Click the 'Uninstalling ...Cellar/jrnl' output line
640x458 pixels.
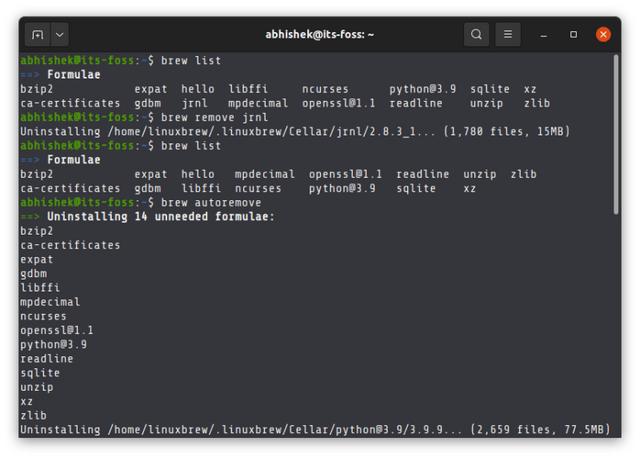[294, 131]
